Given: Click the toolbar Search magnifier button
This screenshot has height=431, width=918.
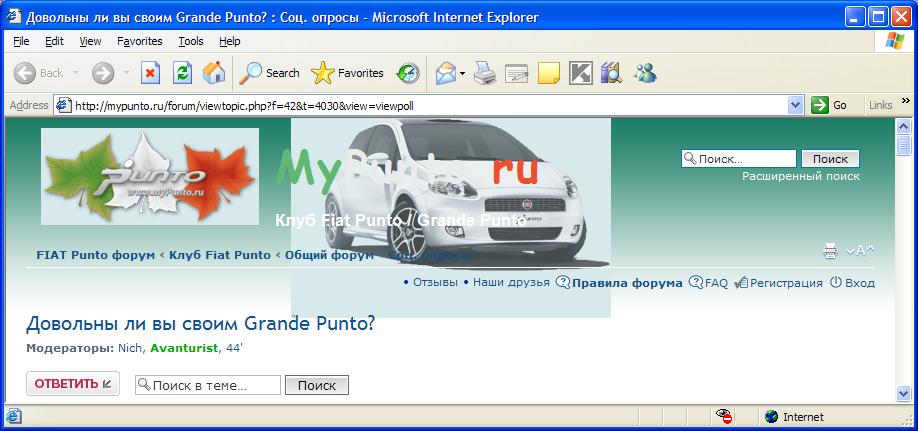Looking at the screenshot, I should 269,73.
